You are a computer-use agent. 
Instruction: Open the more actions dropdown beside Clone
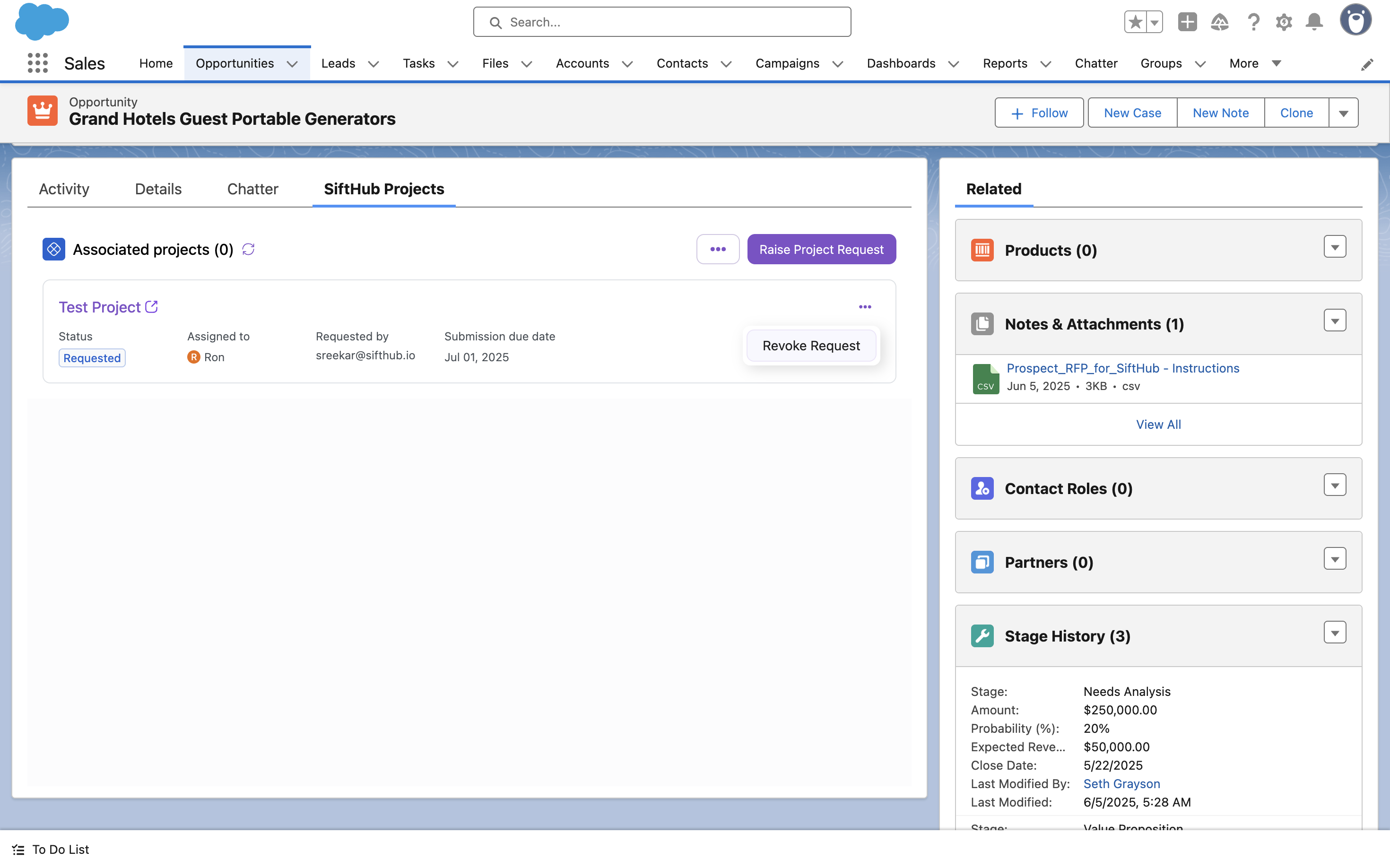click(1343, 113)
